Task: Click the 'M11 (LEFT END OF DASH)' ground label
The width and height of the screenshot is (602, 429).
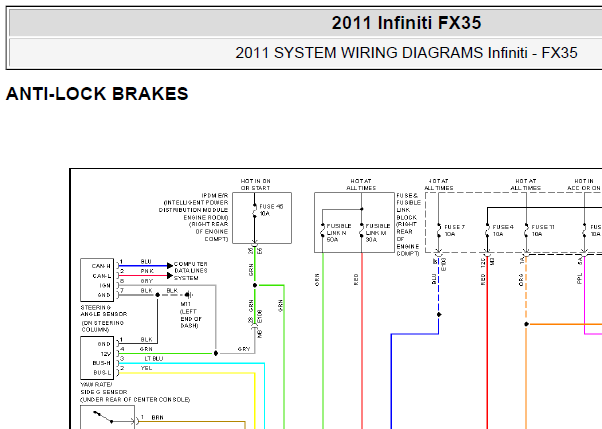Action: [x=190, y=315]
